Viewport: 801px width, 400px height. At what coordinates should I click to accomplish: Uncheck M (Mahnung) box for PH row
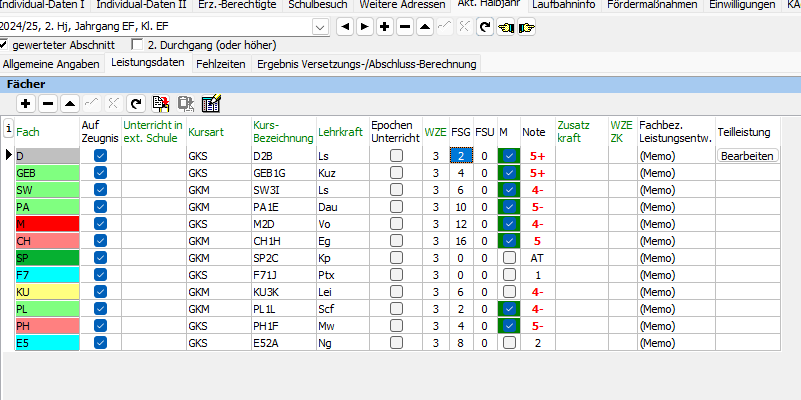(509, 325)
